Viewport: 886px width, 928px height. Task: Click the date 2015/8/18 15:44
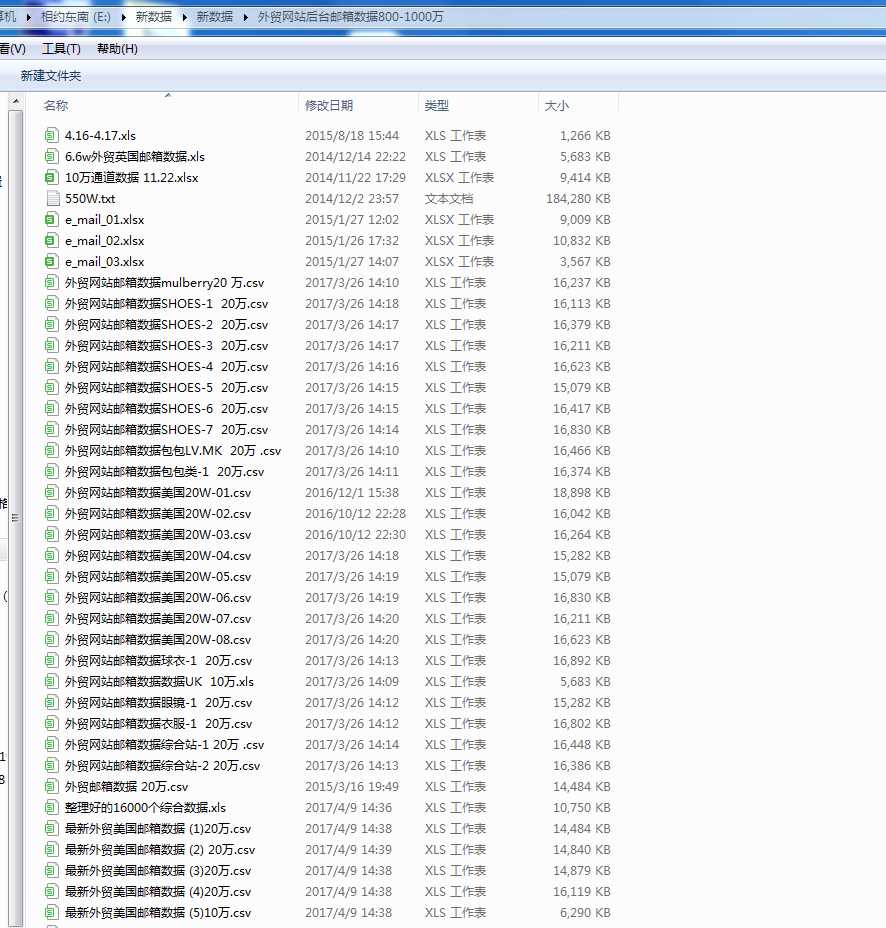[x=352, y=136]
